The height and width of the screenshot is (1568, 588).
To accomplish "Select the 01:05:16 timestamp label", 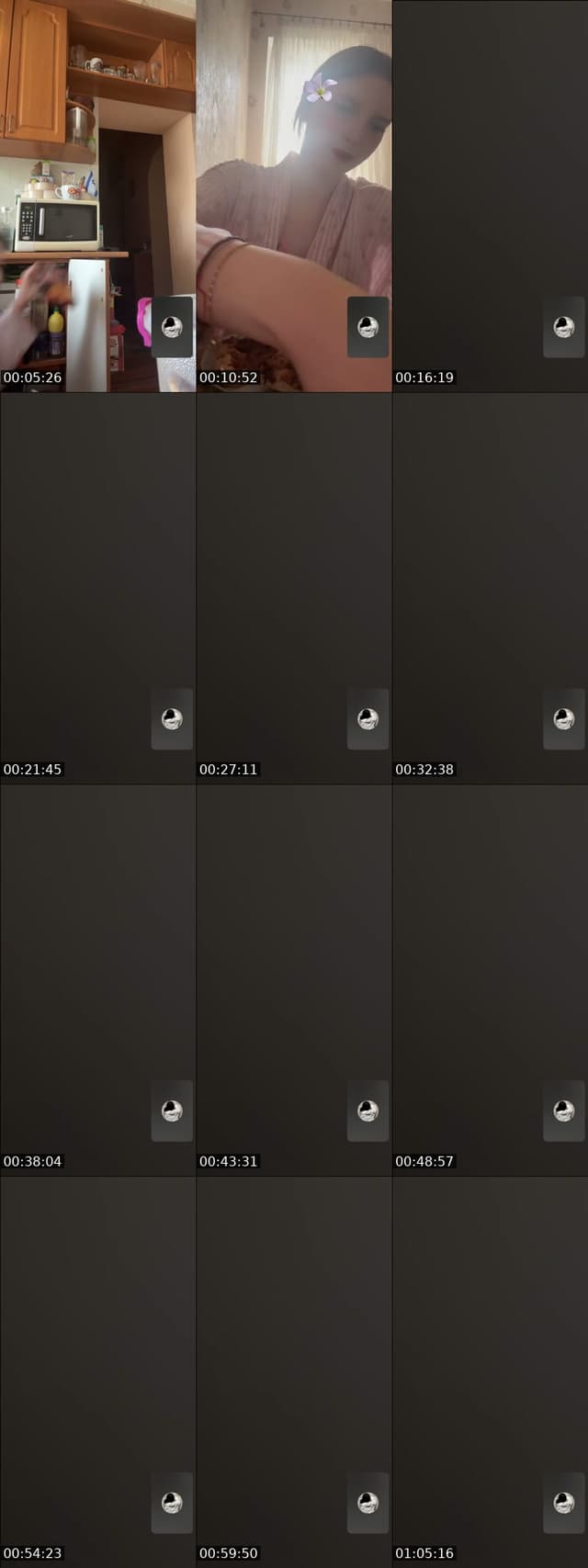I will pyautogui.click(x=424, y=1553).
